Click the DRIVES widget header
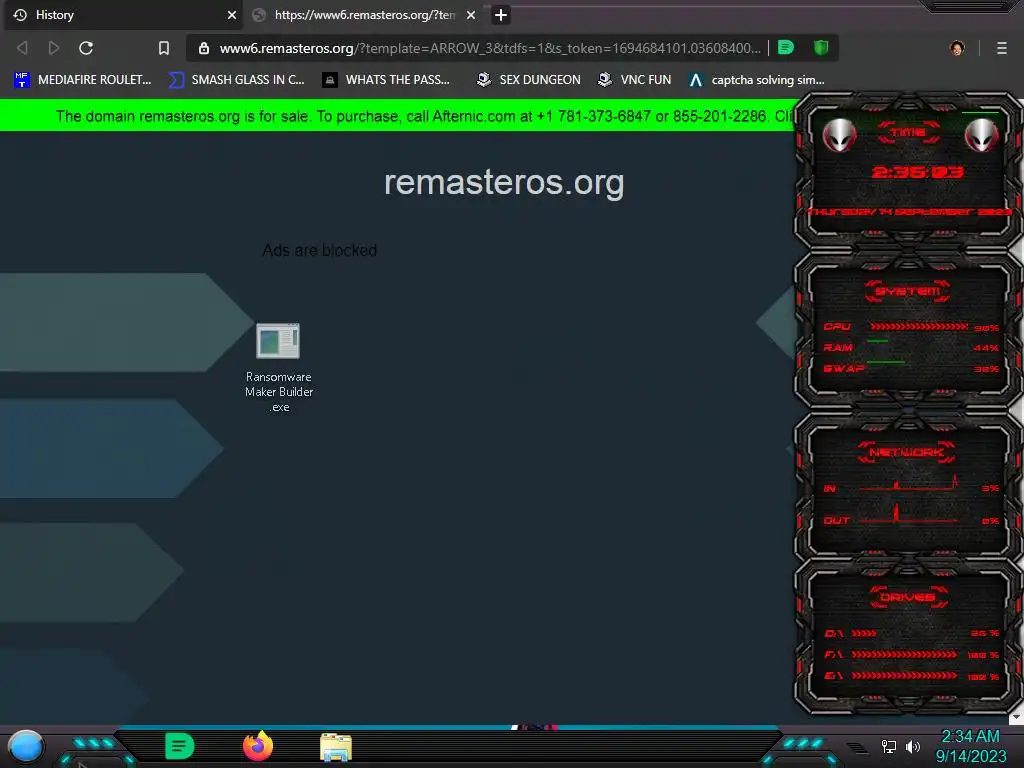 (x=908, y=597)
